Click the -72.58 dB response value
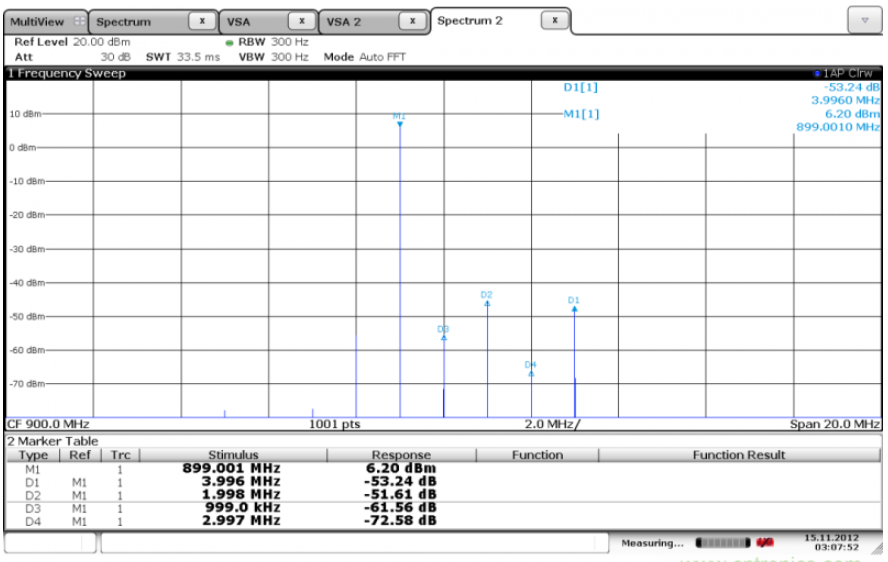This screenshot has width=888, height=562. 400,521
